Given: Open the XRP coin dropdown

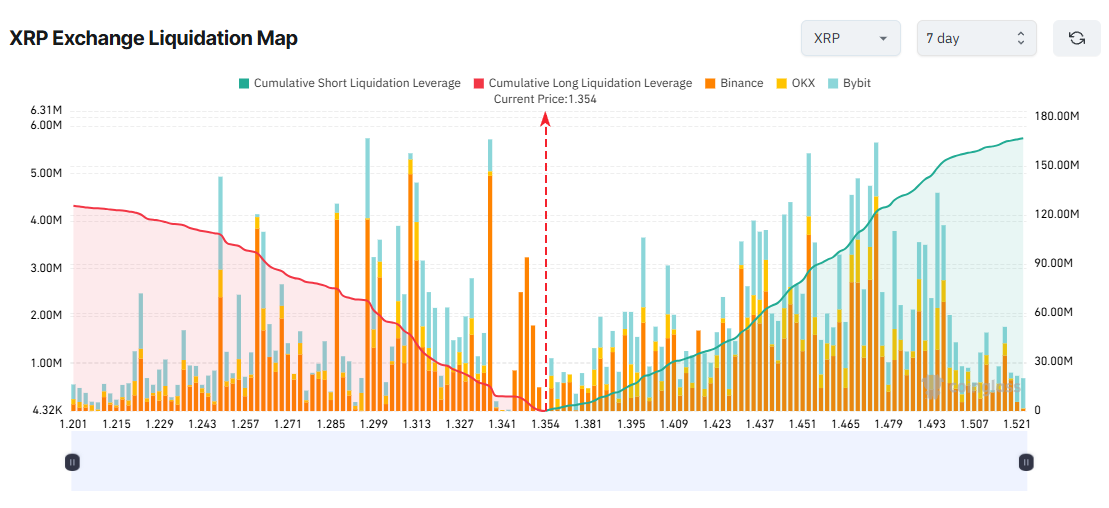Looking at the screenshot, I should point(850,38).
